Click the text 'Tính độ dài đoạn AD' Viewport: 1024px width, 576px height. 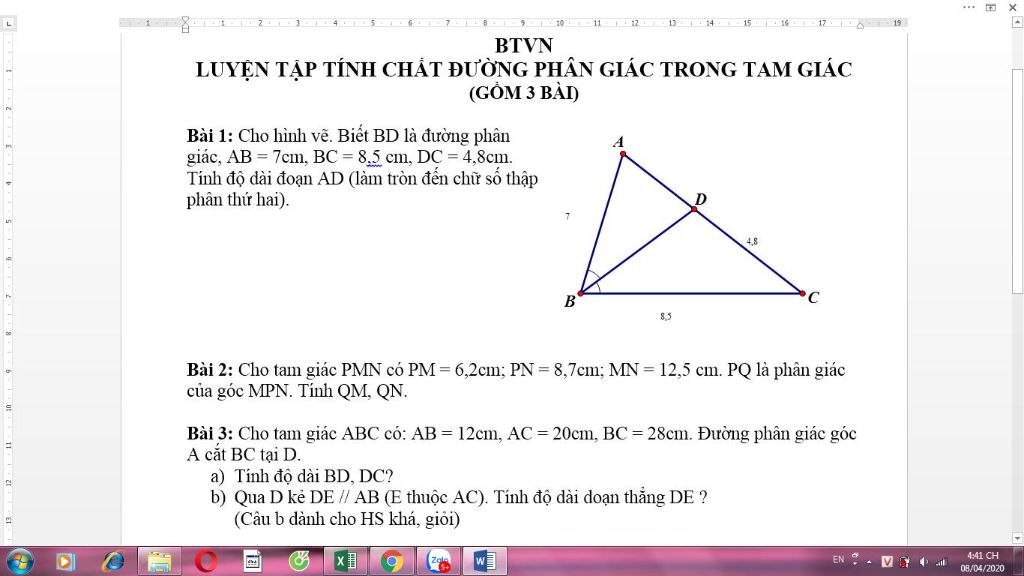point(265,178)
